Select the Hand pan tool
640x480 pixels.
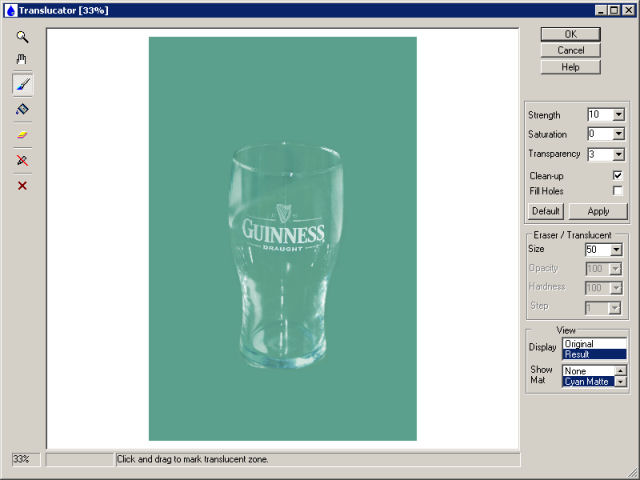(x=22, y=59)
